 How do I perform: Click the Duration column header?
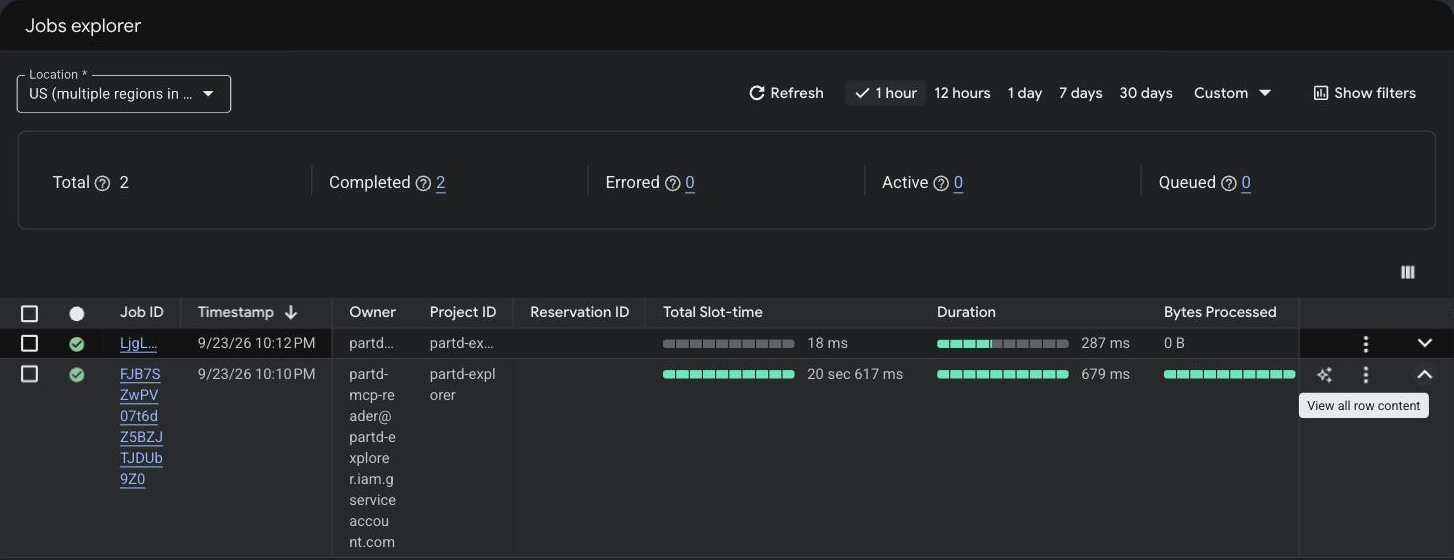click(x=966, y=312)
